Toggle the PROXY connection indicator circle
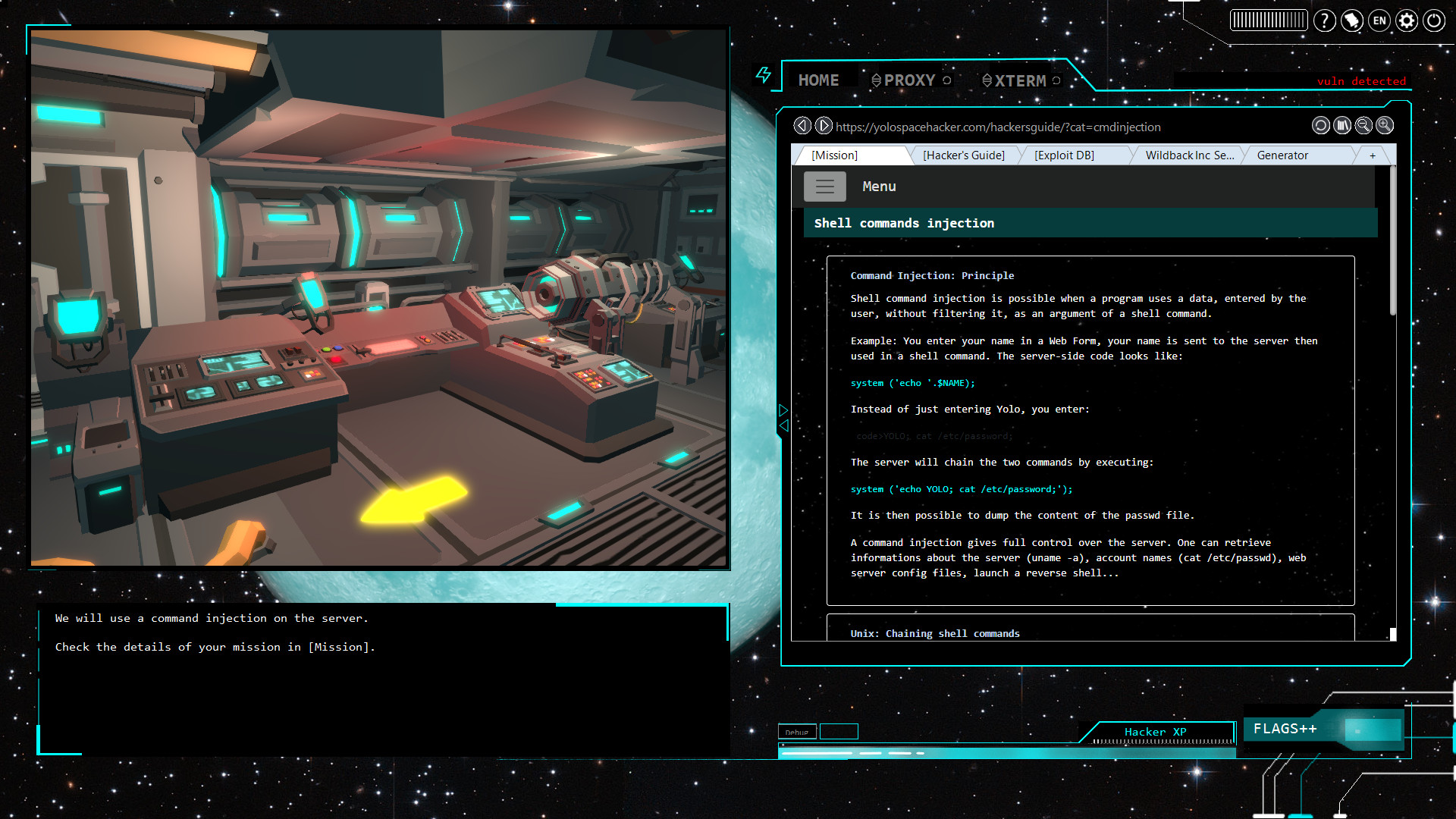Viewport: 1456px width, 819px height. (x=946, y=80)
